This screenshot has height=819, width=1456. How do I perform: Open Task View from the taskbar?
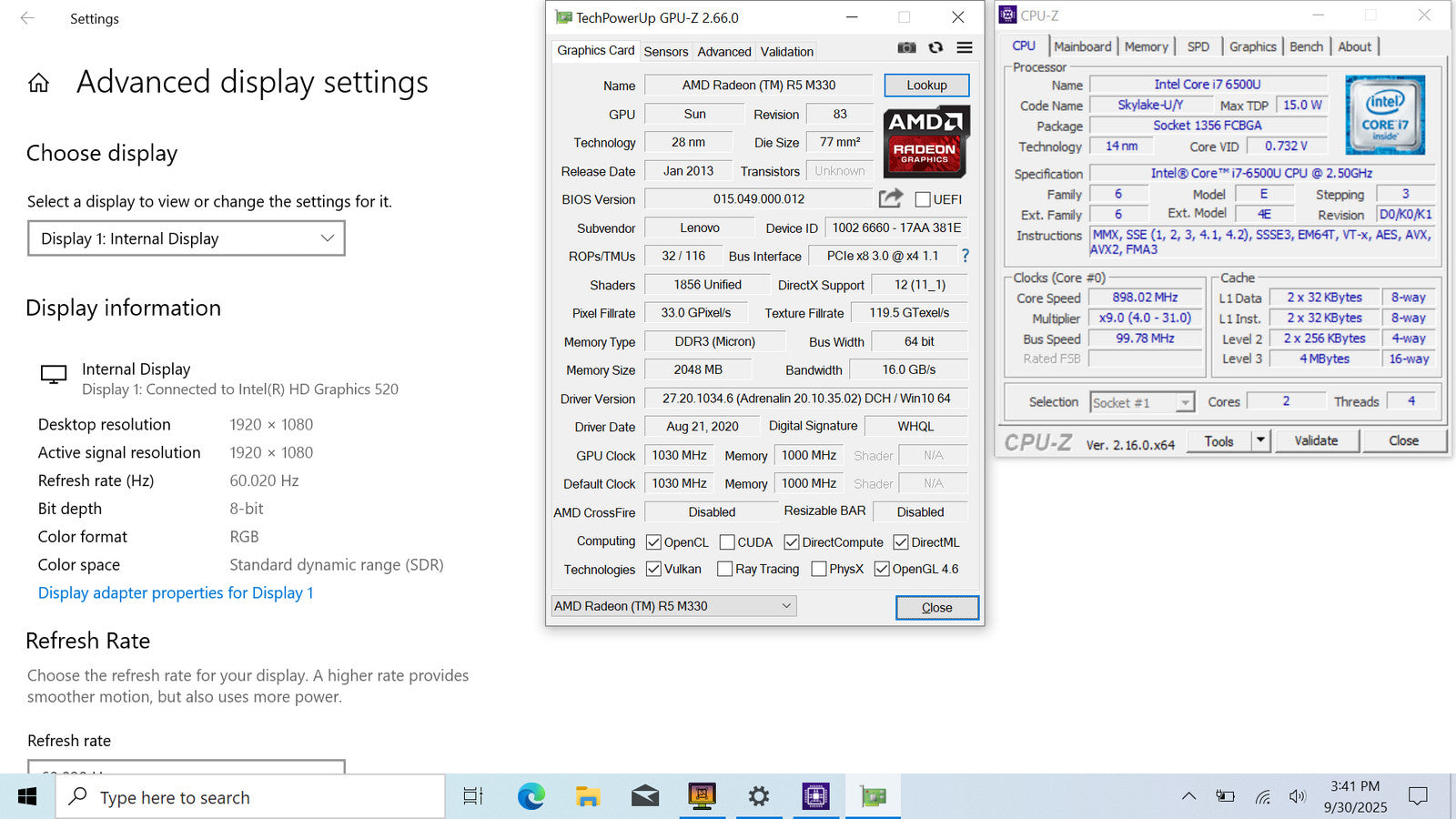[x=473, y=797]
